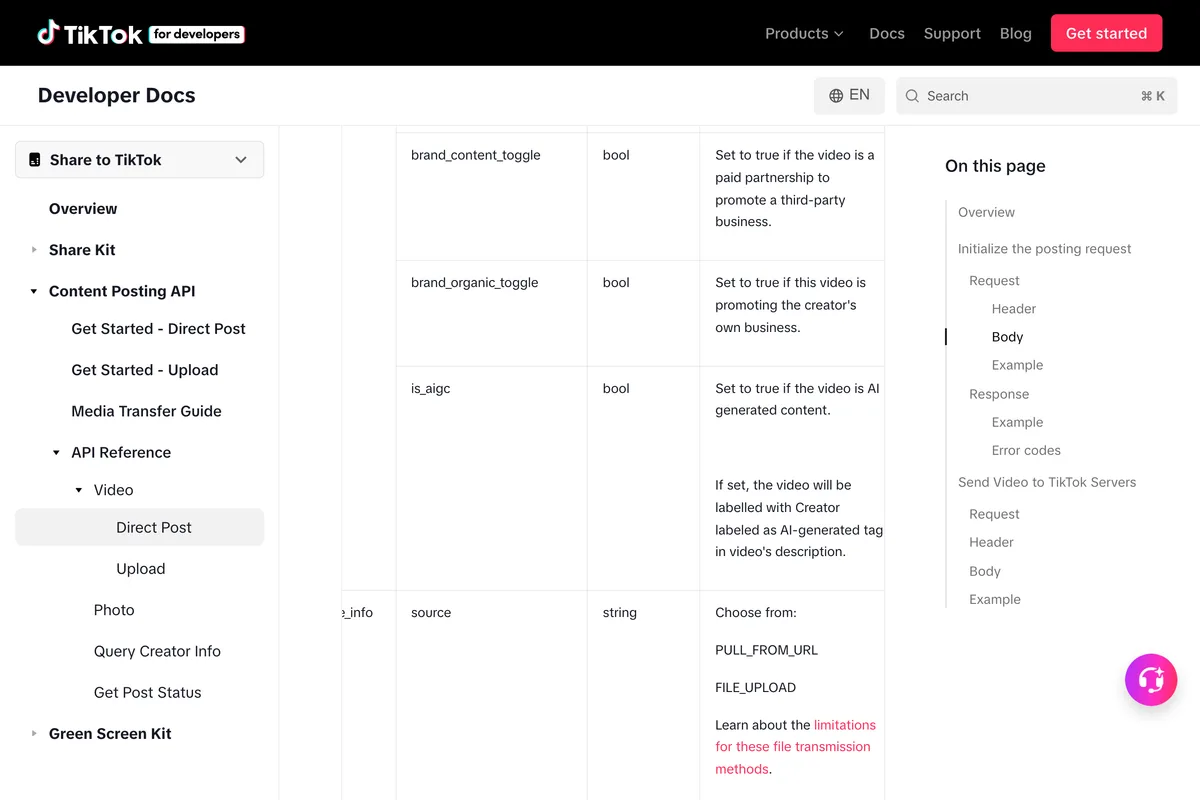The width and height of the screenshot is (1200, 800).
Task: Open Get Post Status page
Action: pos(148,692)
